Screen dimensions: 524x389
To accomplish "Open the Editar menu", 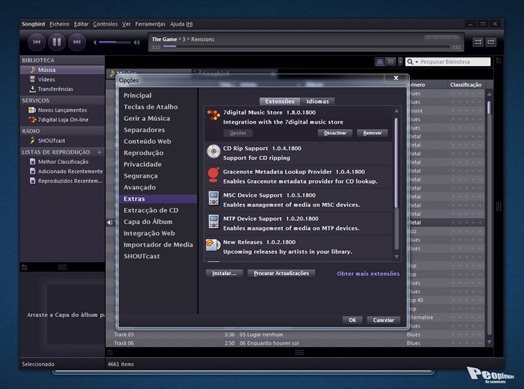I will pos(81,24).
